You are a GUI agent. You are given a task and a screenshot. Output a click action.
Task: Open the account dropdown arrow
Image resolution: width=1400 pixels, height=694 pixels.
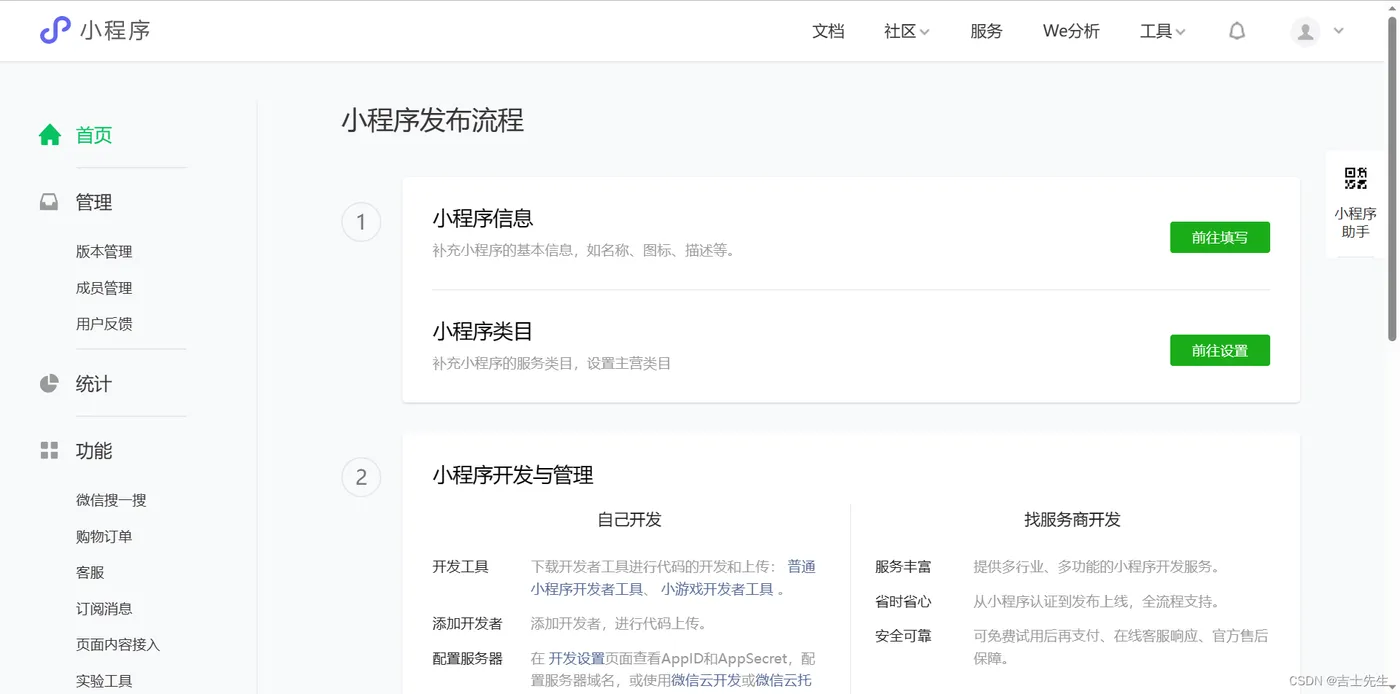(x=1339, y=31)
